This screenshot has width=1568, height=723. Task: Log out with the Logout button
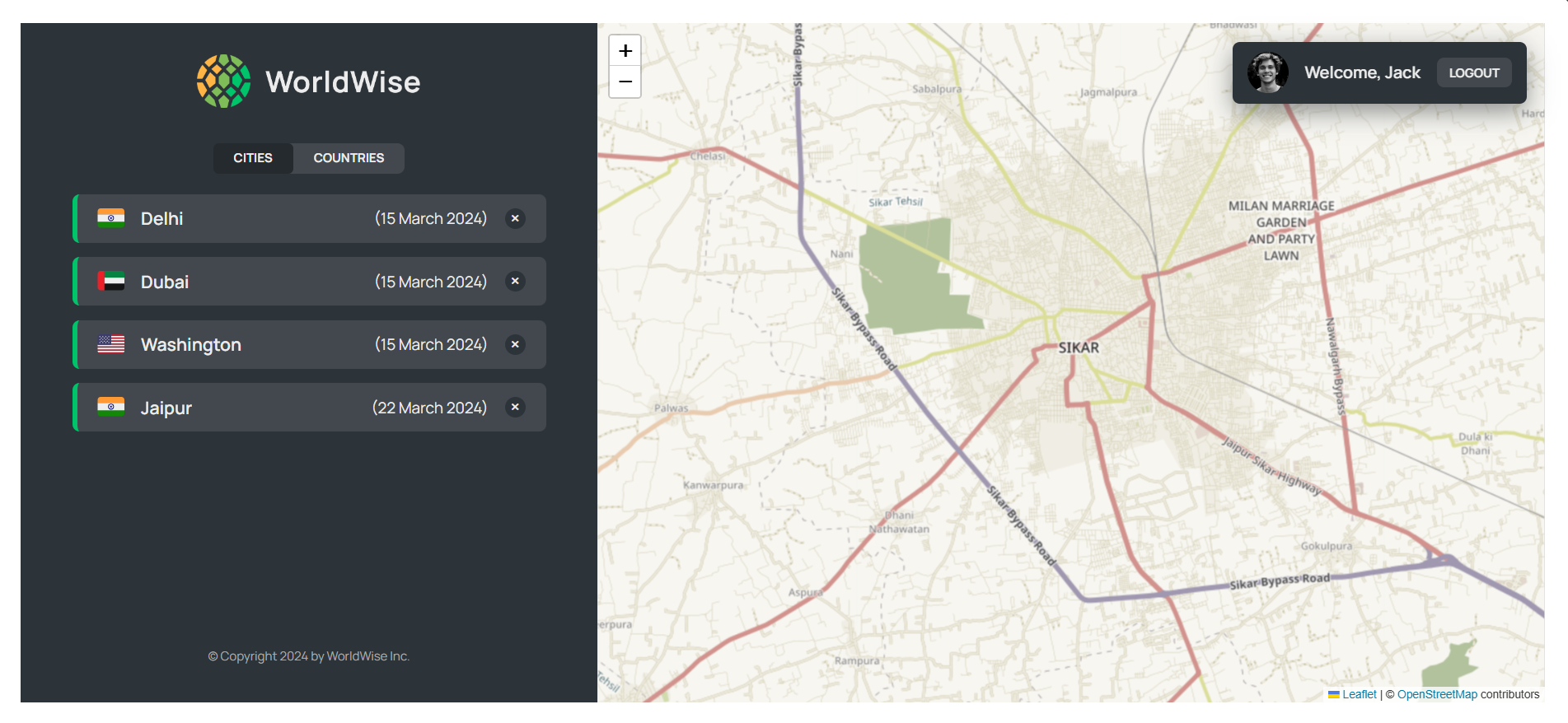pyautogui.click(x=1474, y=72)
